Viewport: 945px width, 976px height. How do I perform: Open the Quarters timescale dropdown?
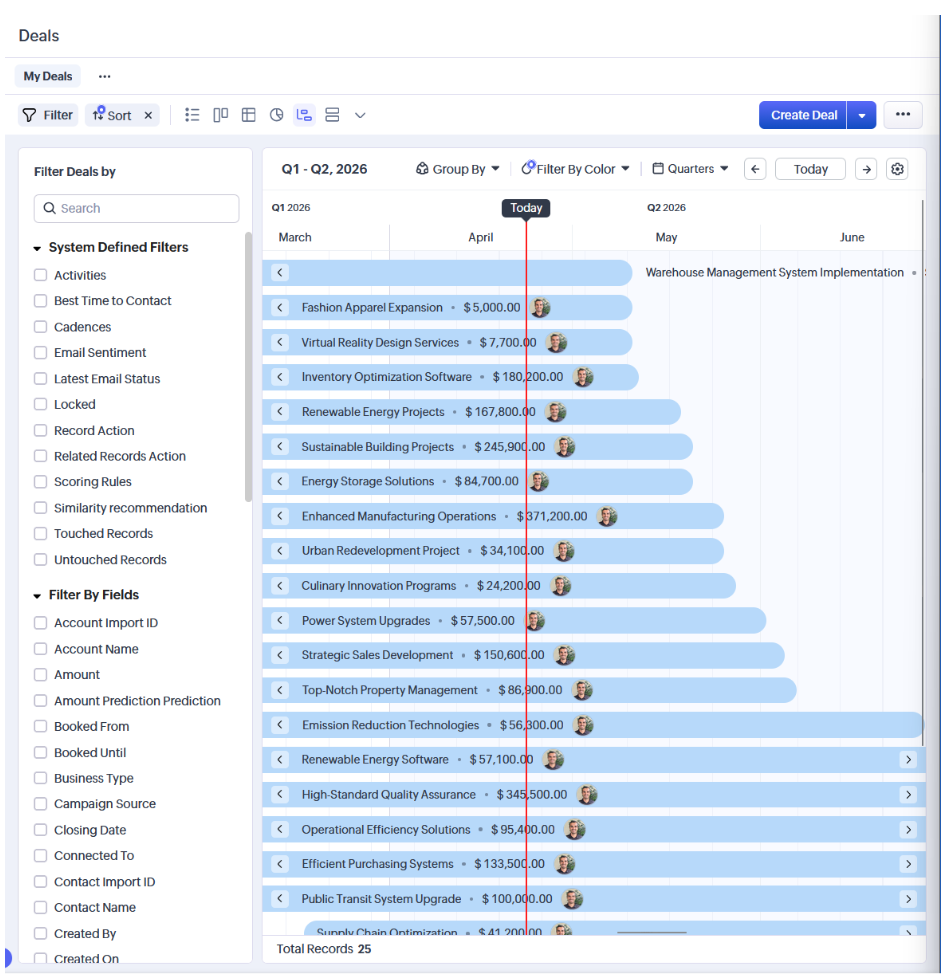pyautogui.click(x=690, y=169)
